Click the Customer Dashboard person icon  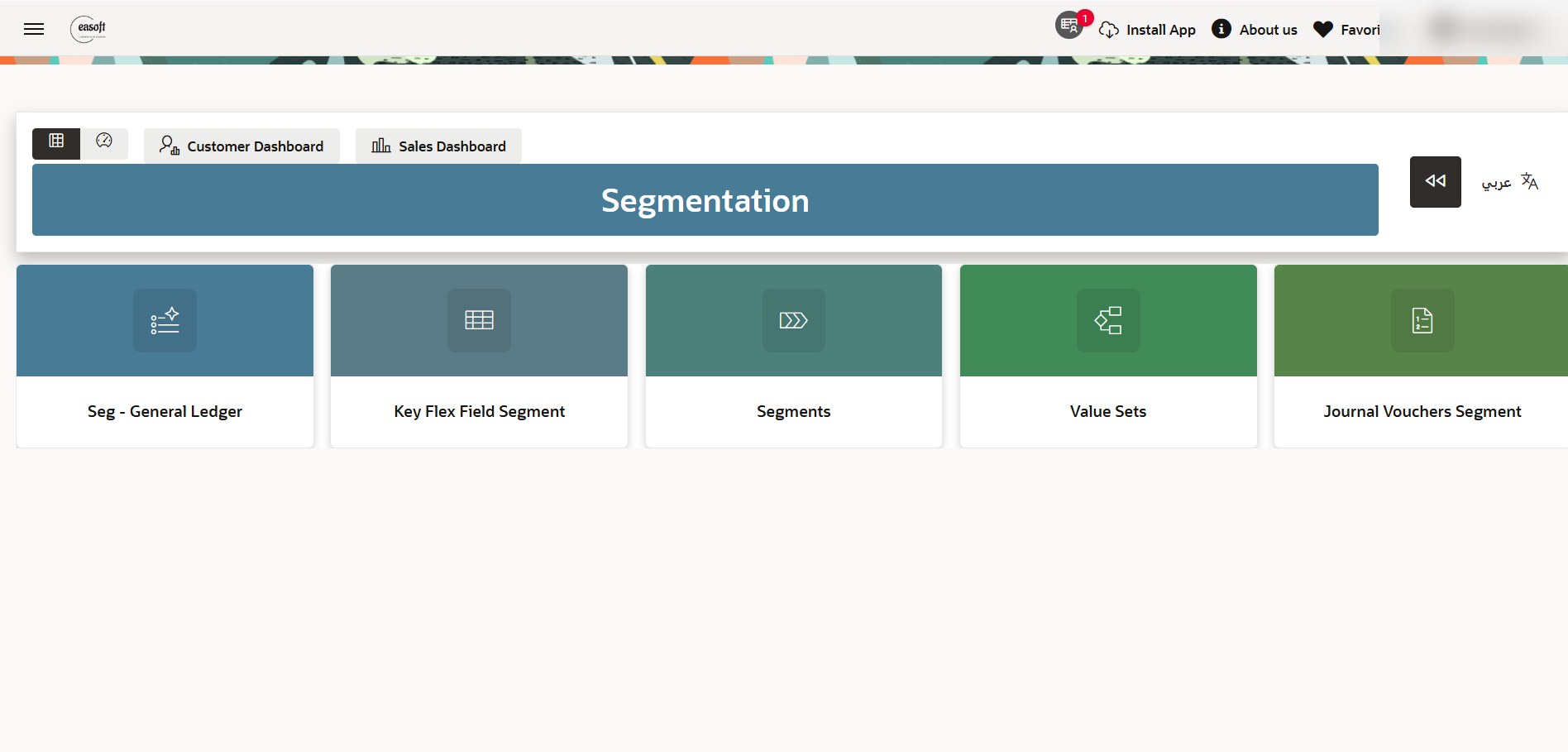click(170, 146)
